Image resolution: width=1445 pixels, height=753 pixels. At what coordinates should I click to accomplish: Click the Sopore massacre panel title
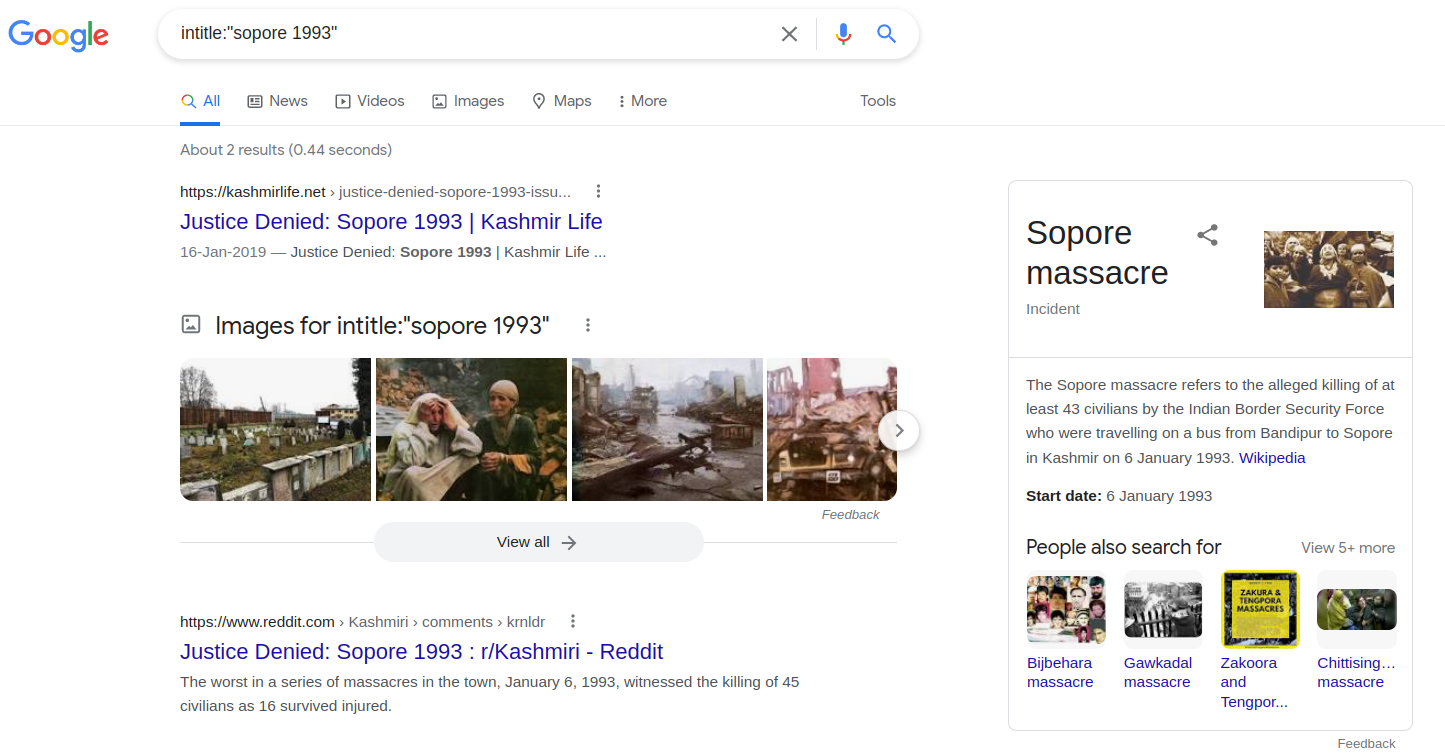[1097, 252]
